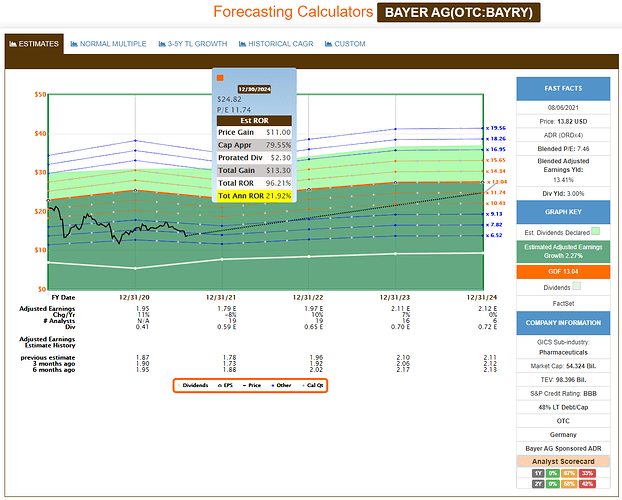The width and height of the screenshot is (622, 500).
Task: Click the 1Y scorecard badge
Action: click(538, 473)
